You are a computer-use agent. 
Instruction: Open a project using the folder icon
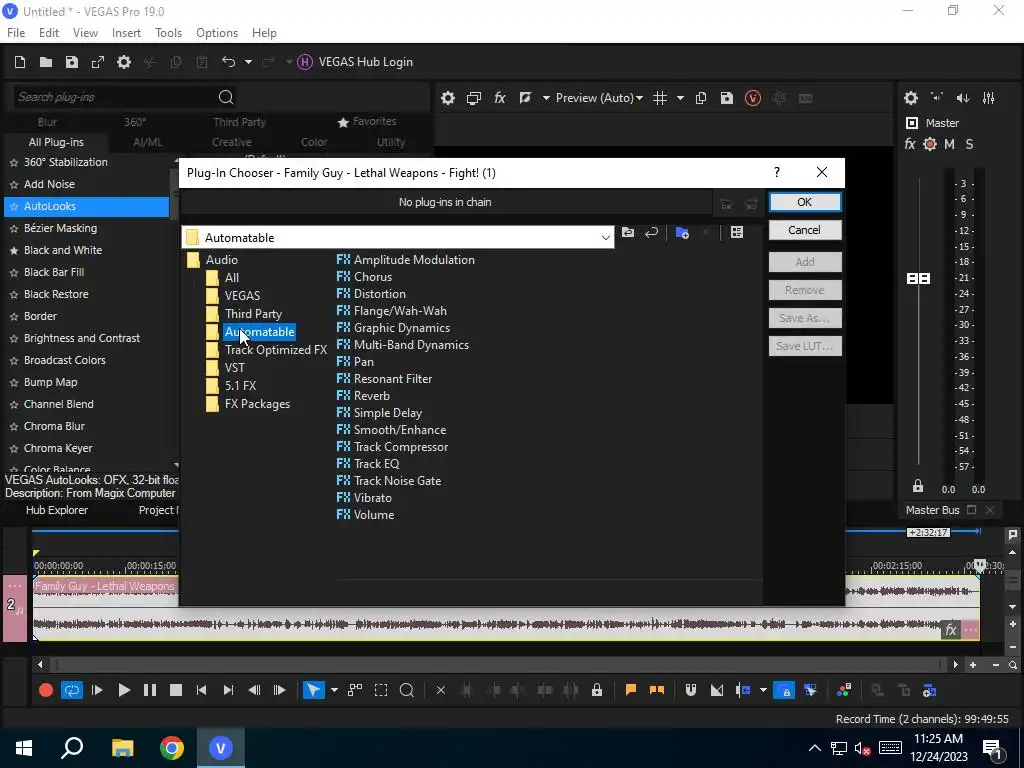[46, 62]
